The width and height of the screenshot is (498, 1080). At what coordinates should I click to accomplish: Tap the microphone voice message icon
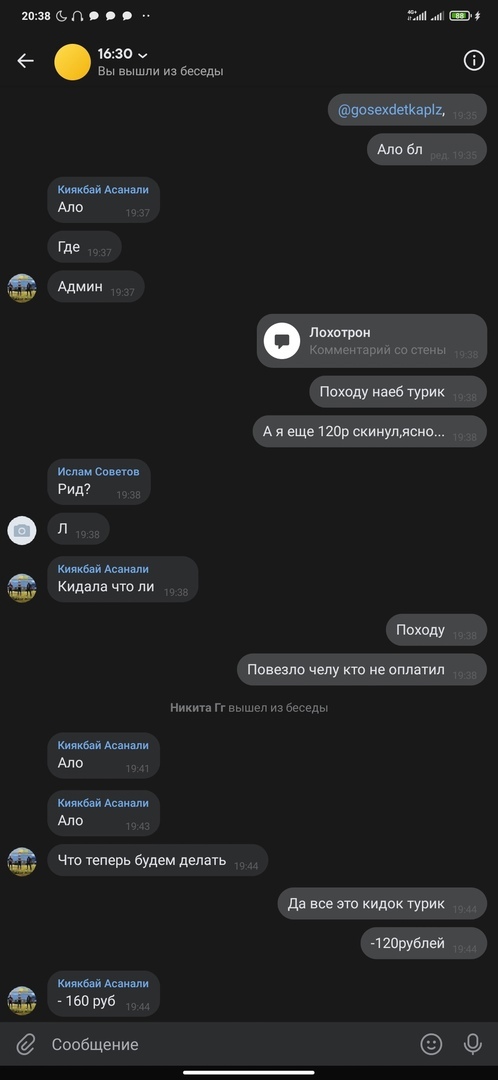coord(473,1045)
